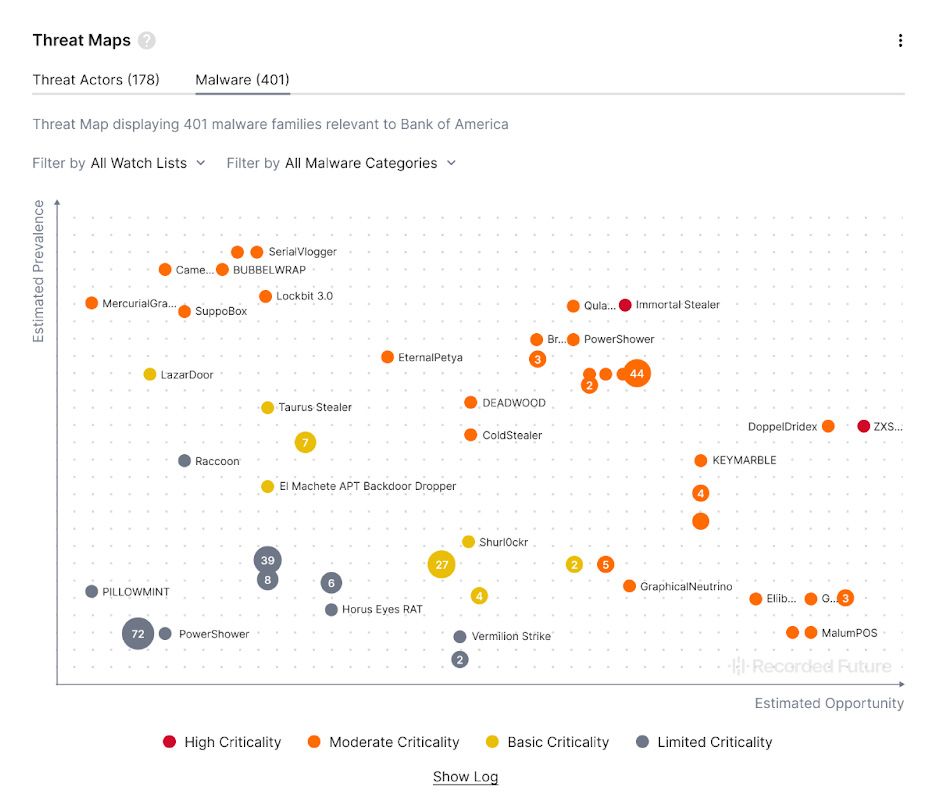The height and width of the screenshot is (812, 928).
Task: Click the large orange cluster labeled 44
Action: (x=637, y=373)
